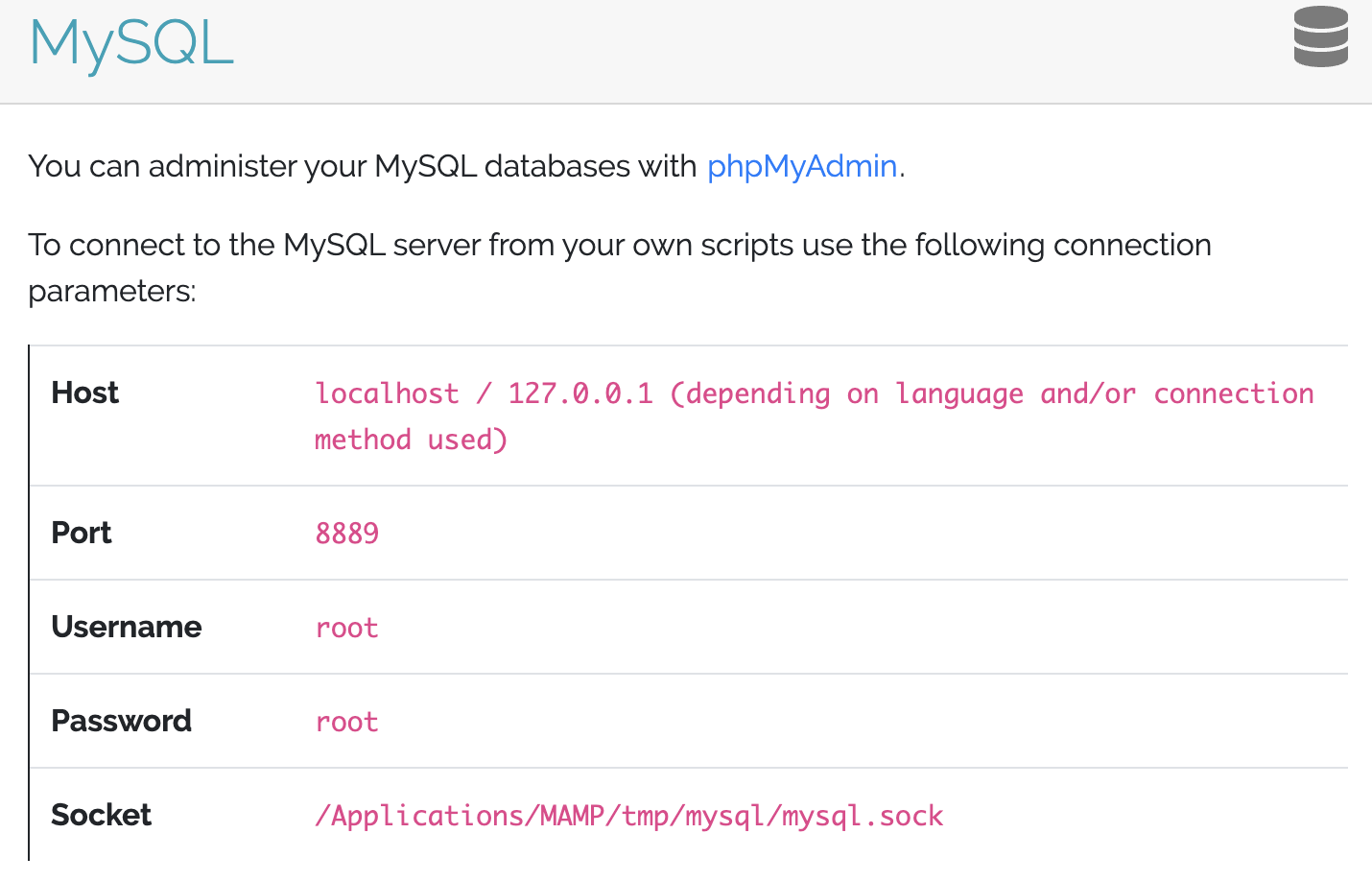Image resolution: width=1372 pixels, height=881 pixels.
Task: Click the Password label
Action: pyautogui.click(x=121, y=721)
